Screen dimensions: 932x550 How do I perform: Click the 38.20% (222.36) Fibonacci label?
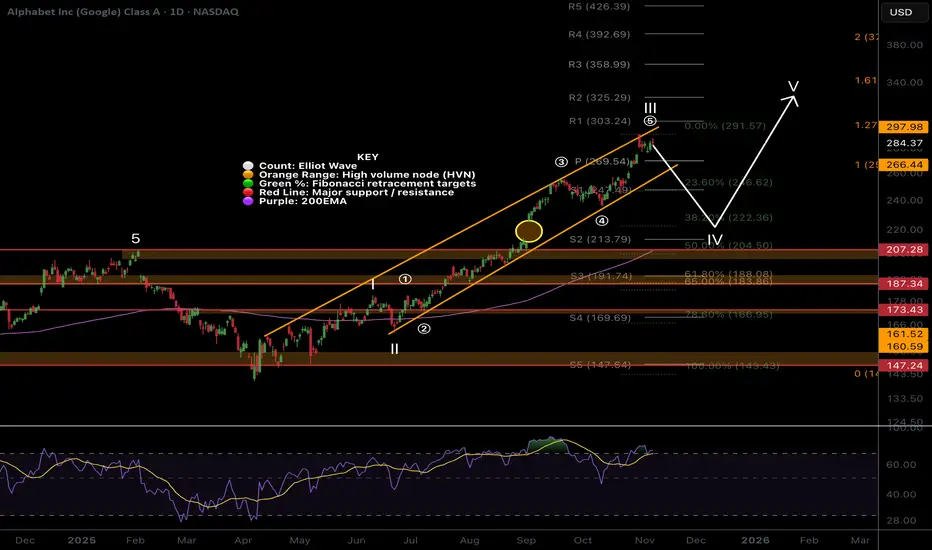pyautogui.click(x=728, y=218)
